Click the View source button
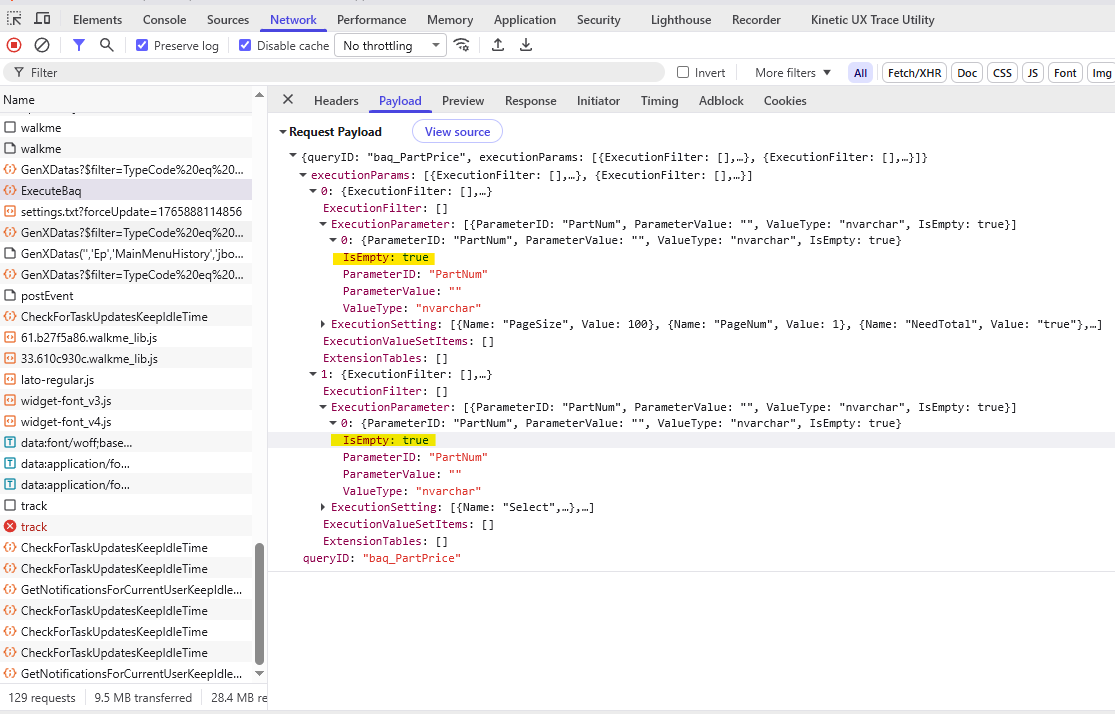This screenshot has height=714, width=1115. click(457, 132)
